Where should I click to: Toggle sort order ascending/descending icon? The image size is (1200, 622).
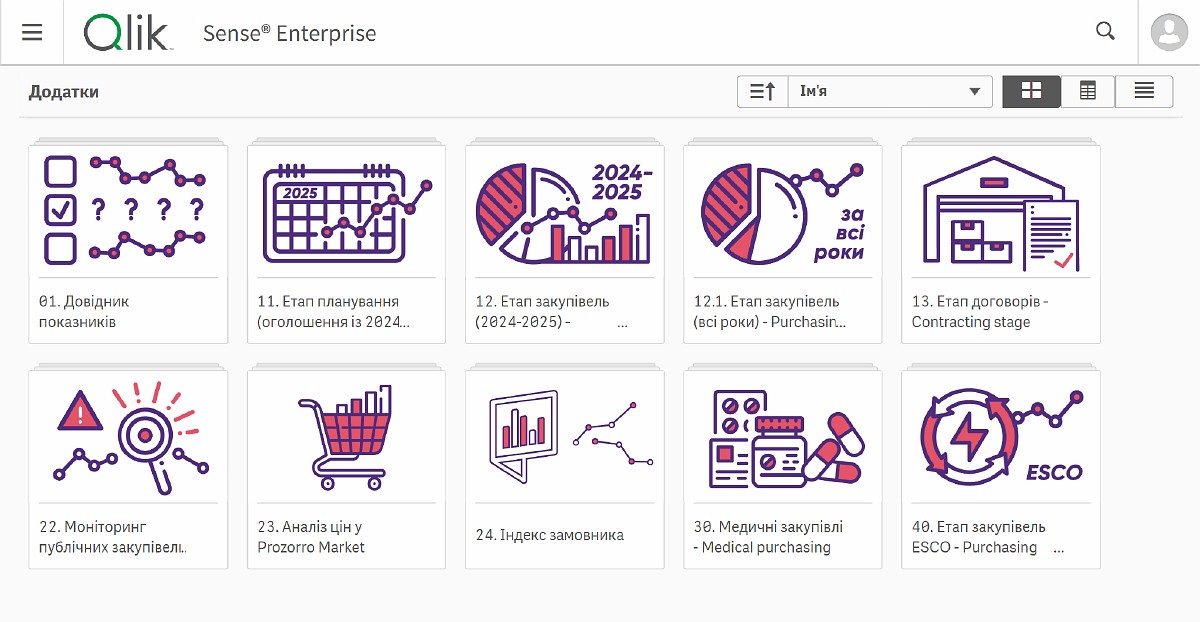click(x=762, y=91)
